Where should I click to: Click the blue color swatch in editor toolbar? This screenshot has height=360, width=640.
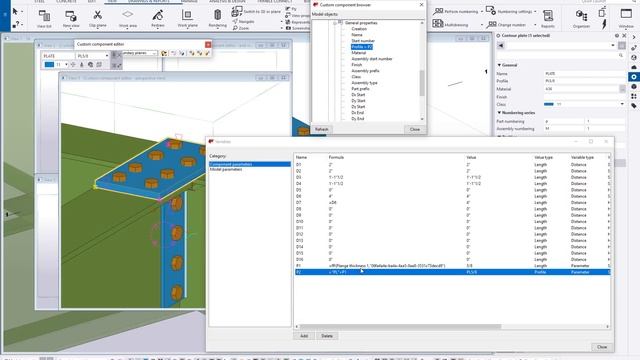click(x=49, y=64)
